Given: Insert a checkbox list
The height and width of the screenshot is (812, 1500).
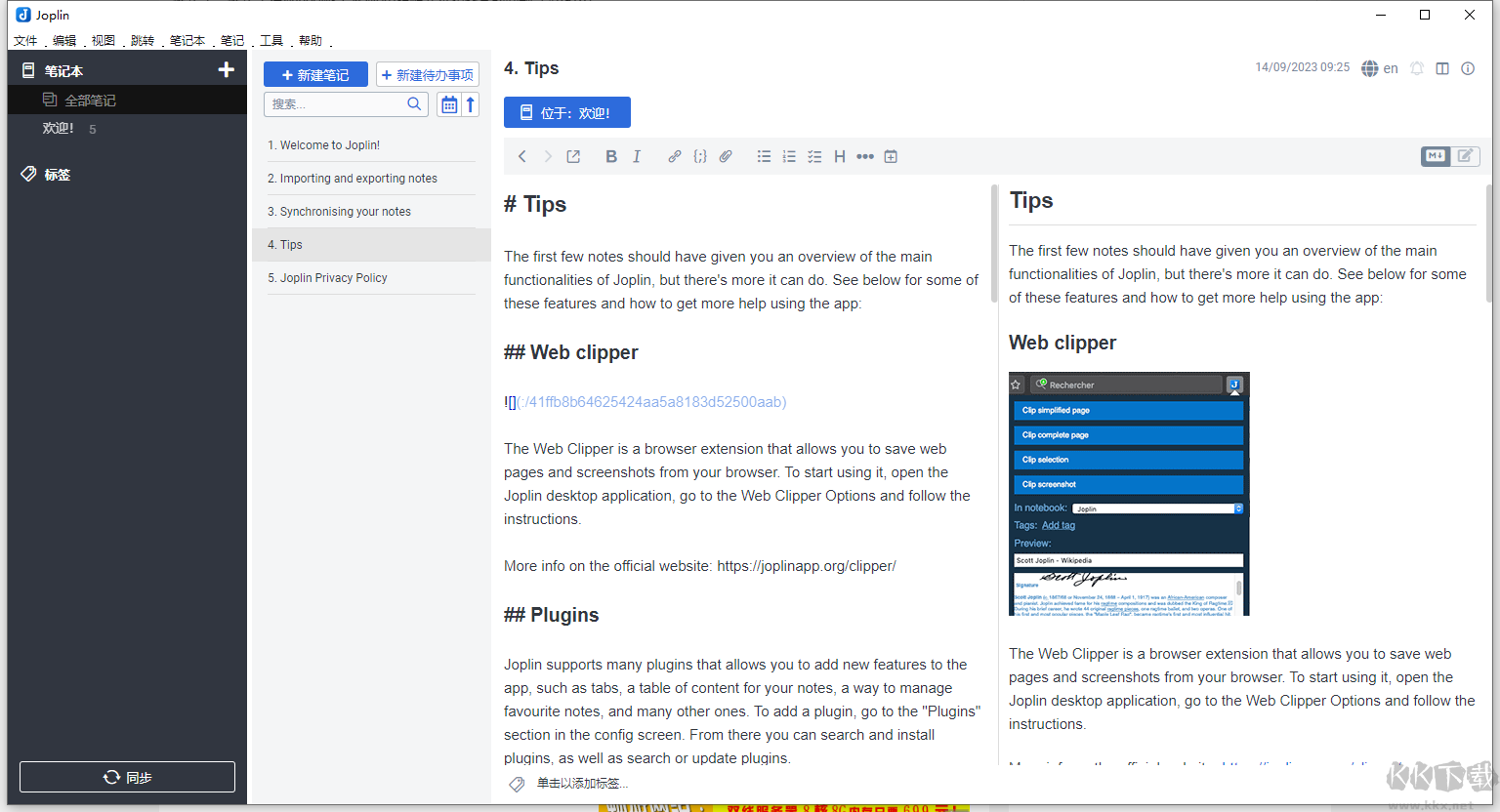Looking at the screenshot, I should click(x=814, y=156).
